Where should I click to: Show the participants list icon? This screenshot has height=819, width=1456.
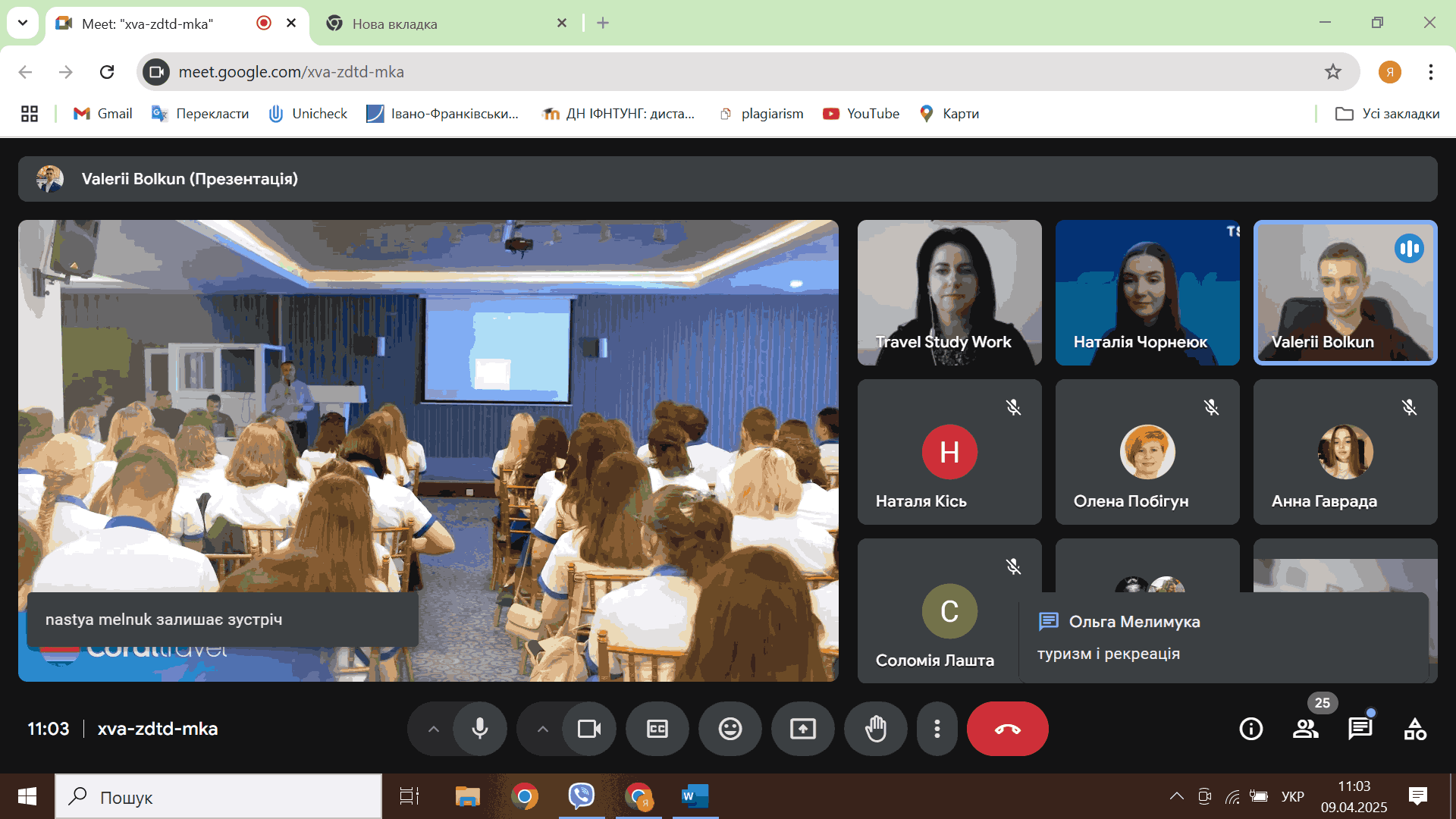pyautogui.click(x=1305, y=729)
